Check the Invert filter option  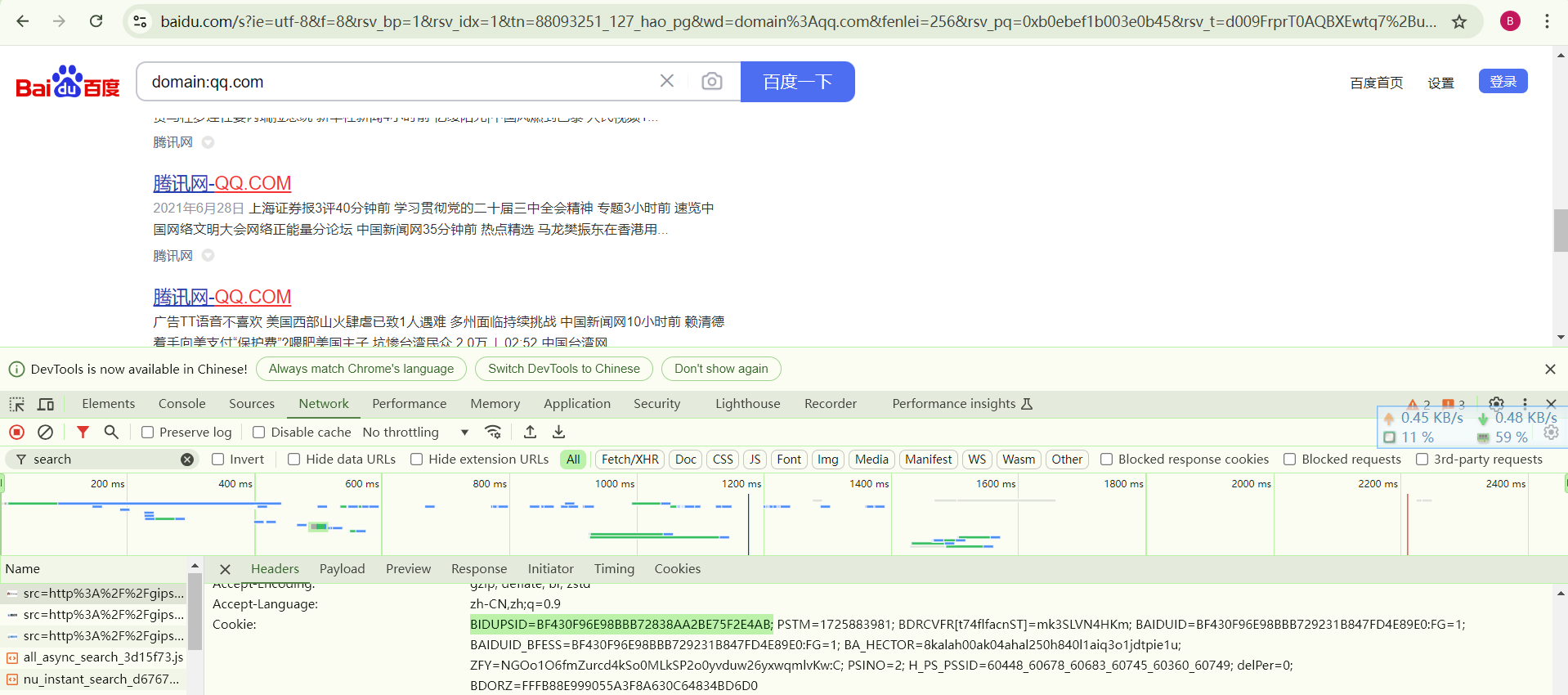click(218, 460)
